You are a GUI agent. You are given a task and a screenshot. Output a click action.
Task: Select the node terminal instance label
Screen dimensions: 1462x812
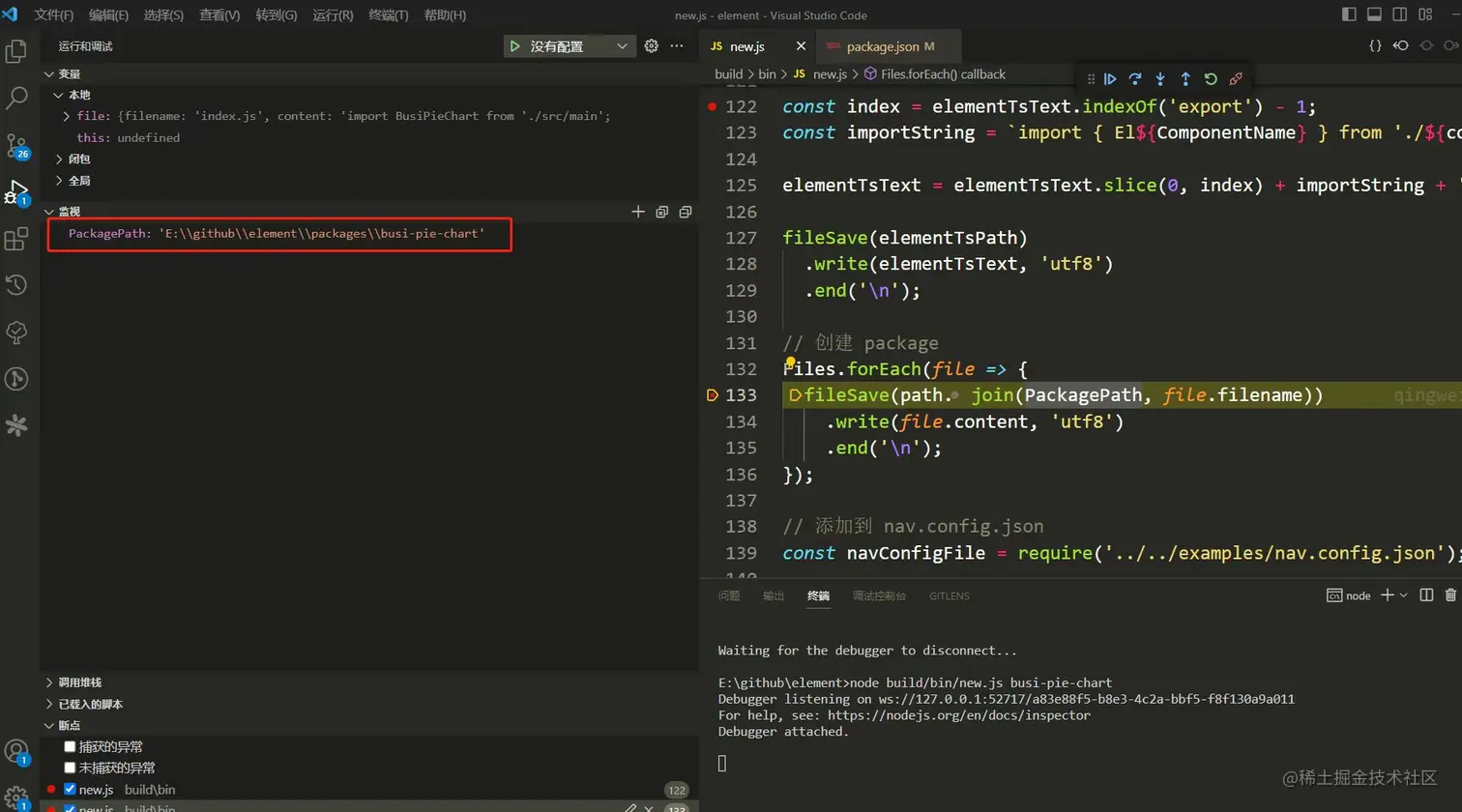click(1349, 595)
